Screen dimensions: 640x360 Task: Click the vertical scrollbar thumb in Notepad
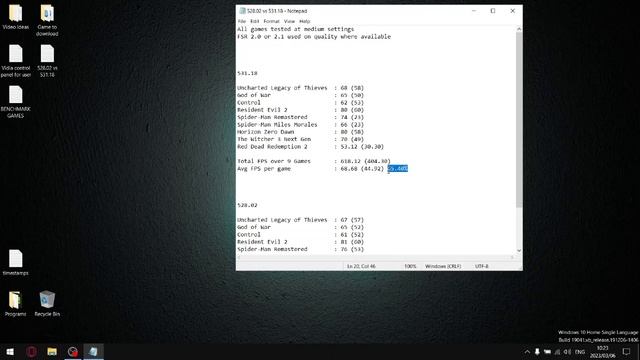[519, 120]
